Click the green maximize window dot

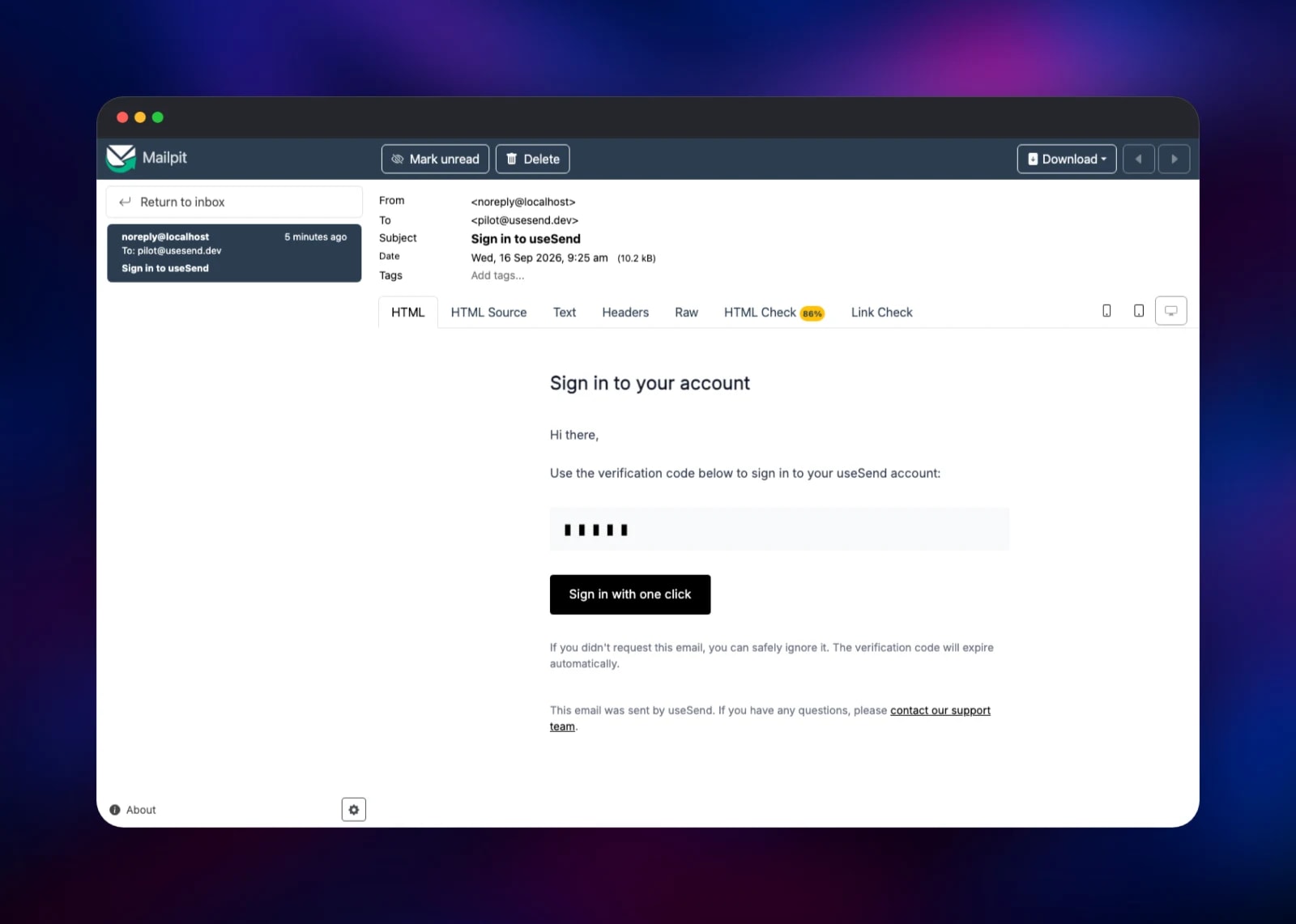(158, 117)
